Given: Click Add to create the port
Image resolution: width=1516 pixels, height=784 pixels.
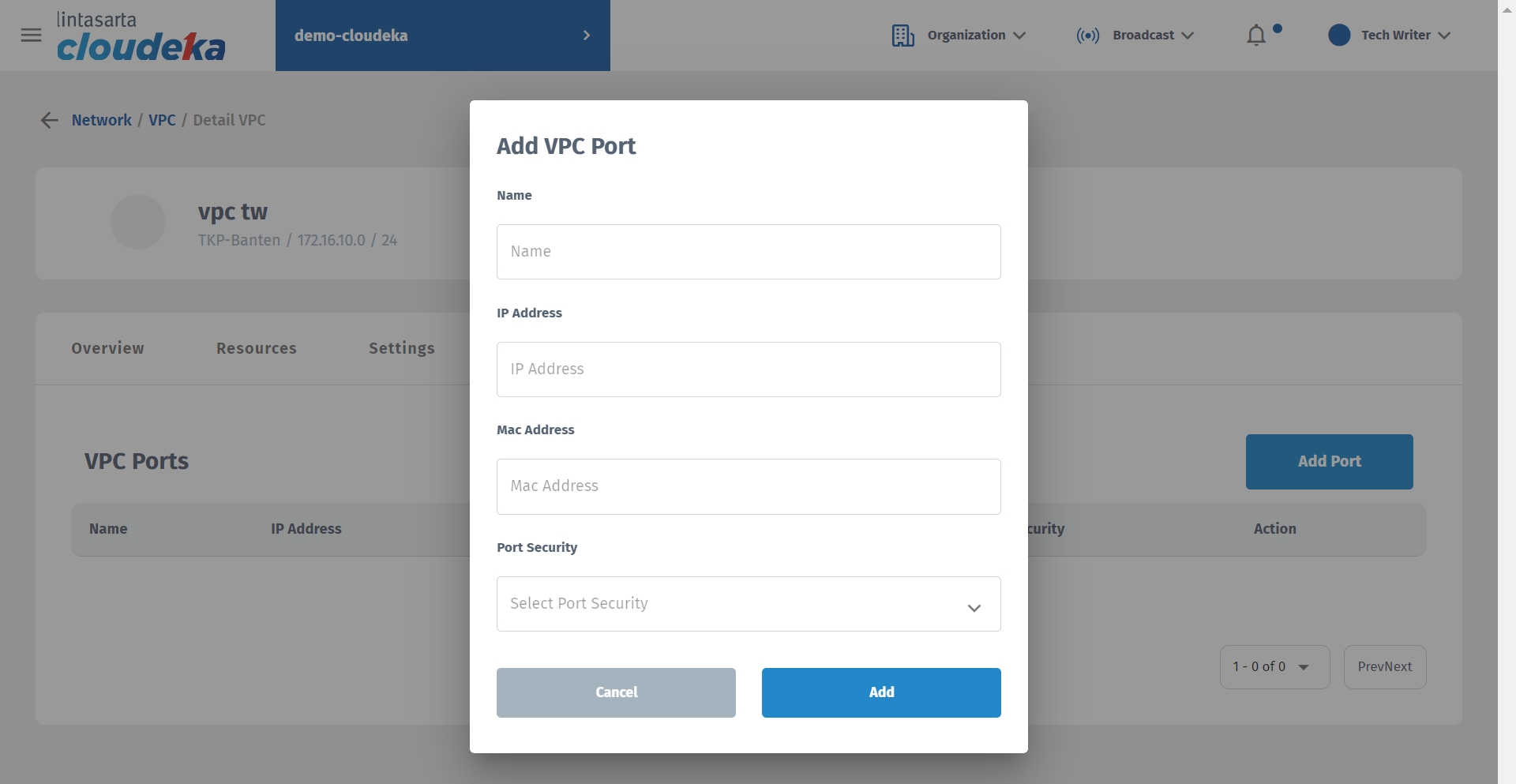Looking at the screenshot, I should [x=880, y=692].
